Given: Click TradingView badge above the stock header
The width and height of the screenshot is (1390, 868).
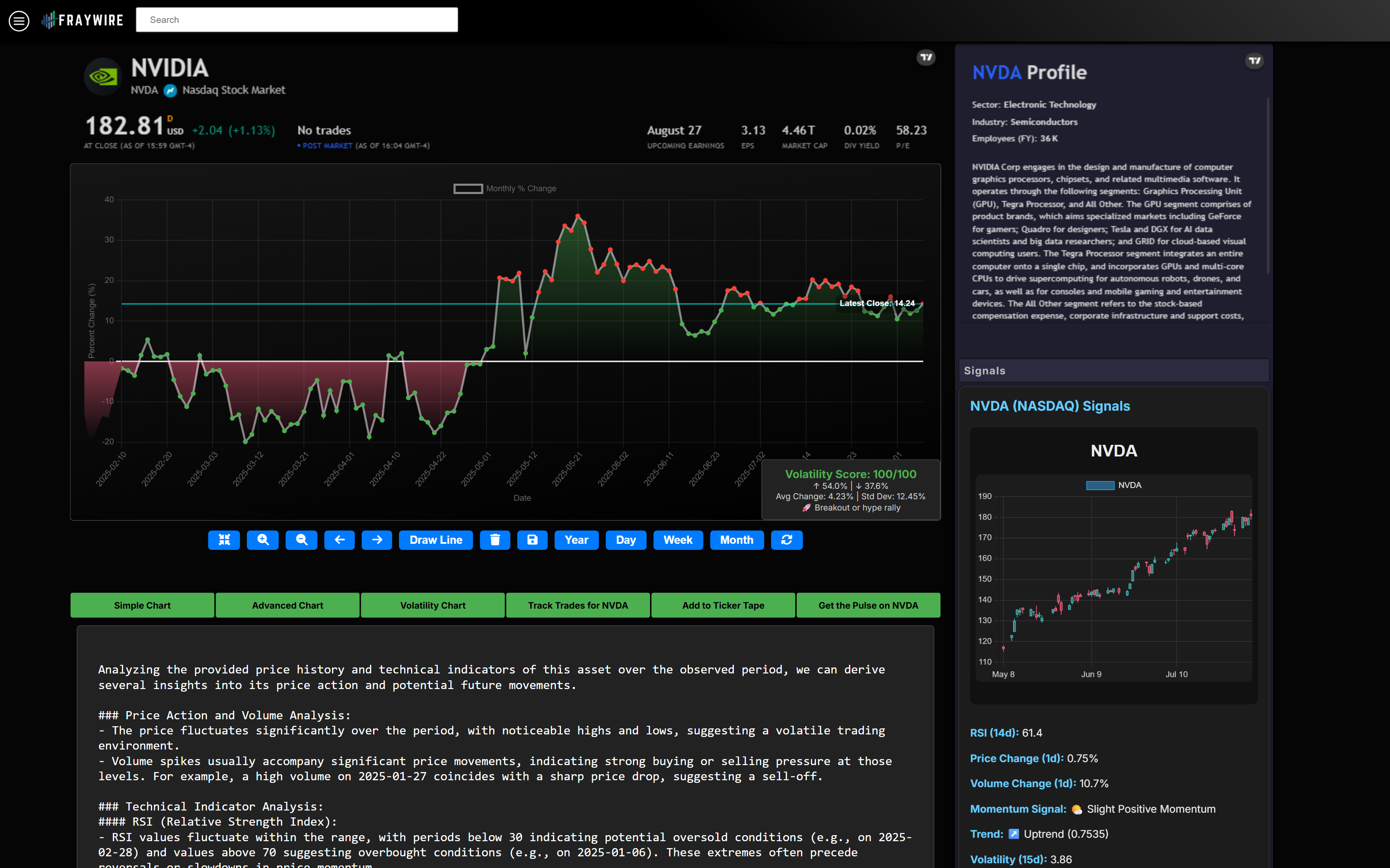Looking at the screenshot, I should 925,57.
